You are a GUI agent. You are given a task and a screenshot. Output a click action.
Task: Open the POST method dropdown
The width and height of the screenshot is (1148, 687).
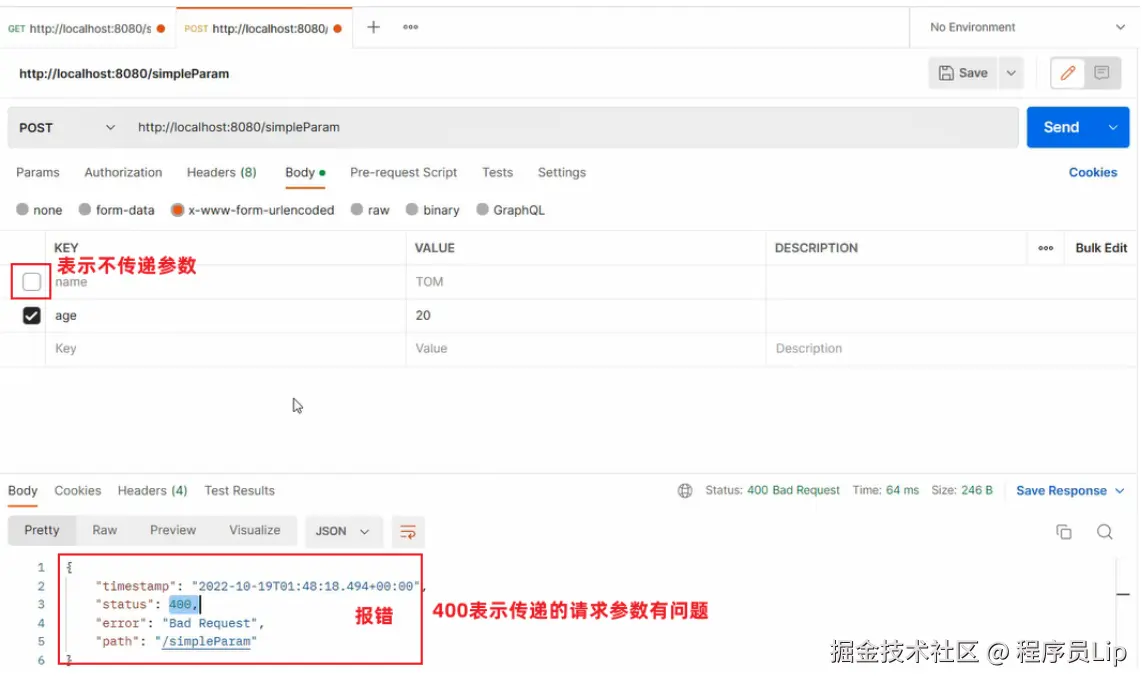(x=67, y=127)
